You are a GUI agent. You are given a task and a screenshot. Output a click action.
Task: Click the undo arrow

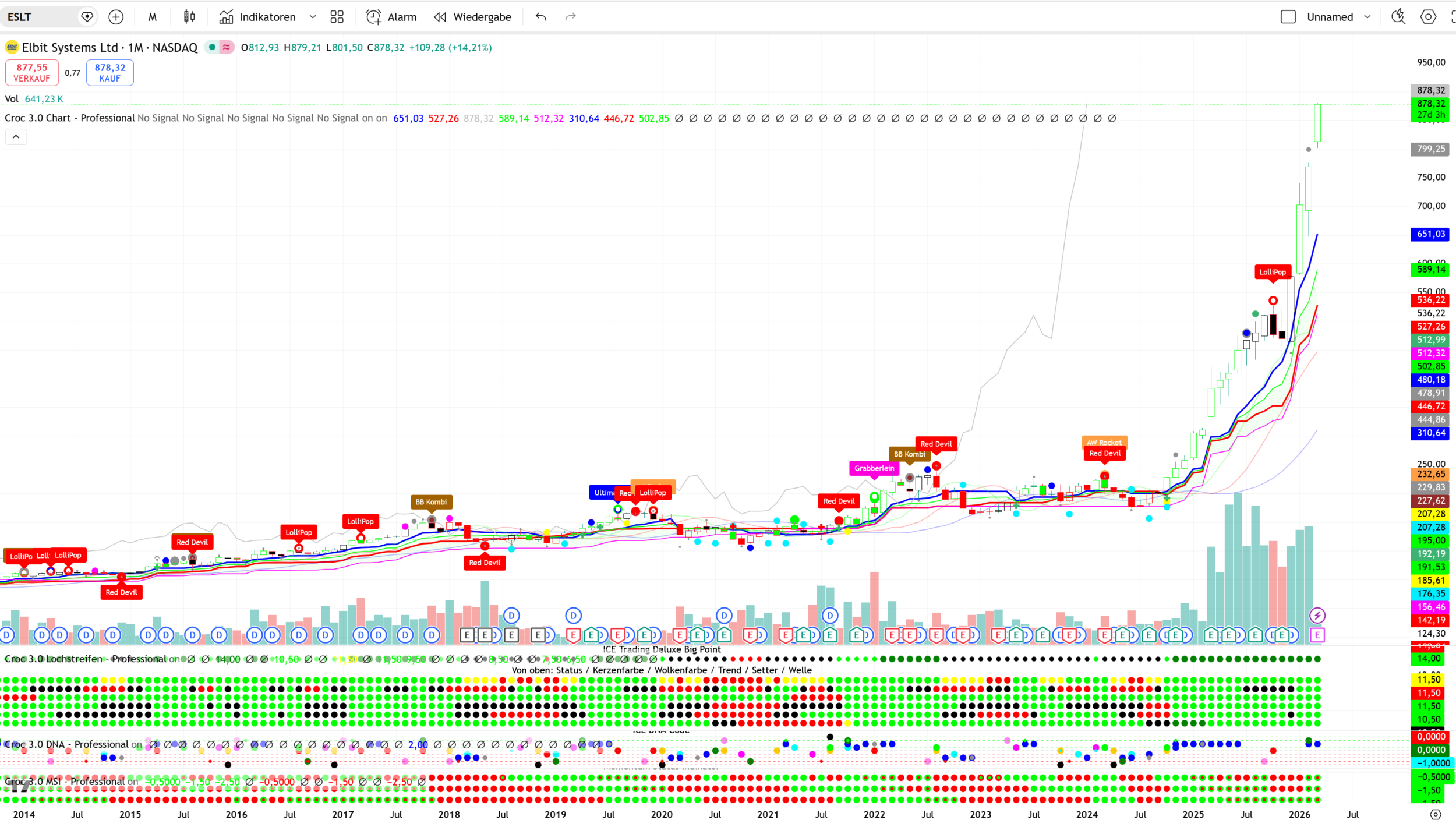(x=540, y=17)
